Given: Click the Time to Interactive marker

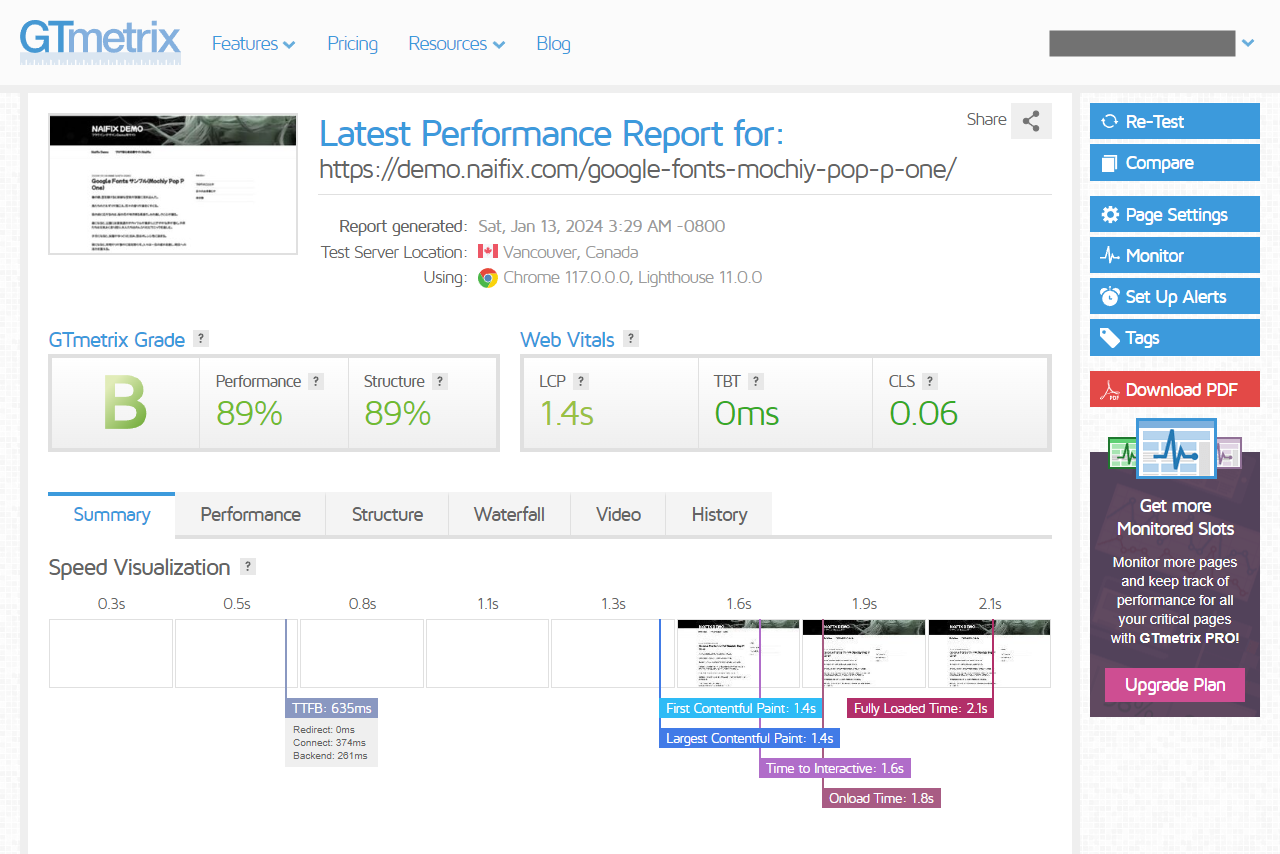Looking at the screenshot, I should (x=835, y=768).
